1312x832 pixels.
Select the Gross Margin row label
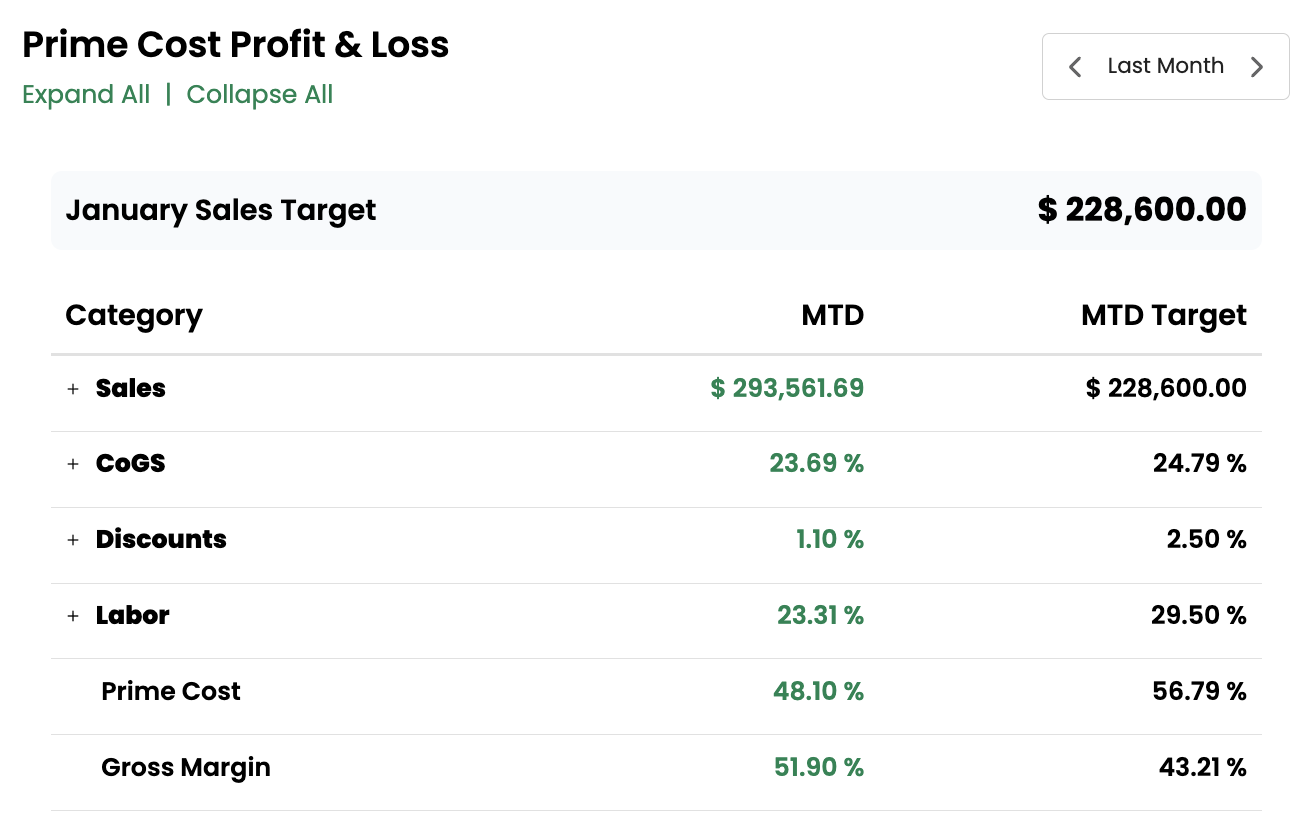(186, 767)
